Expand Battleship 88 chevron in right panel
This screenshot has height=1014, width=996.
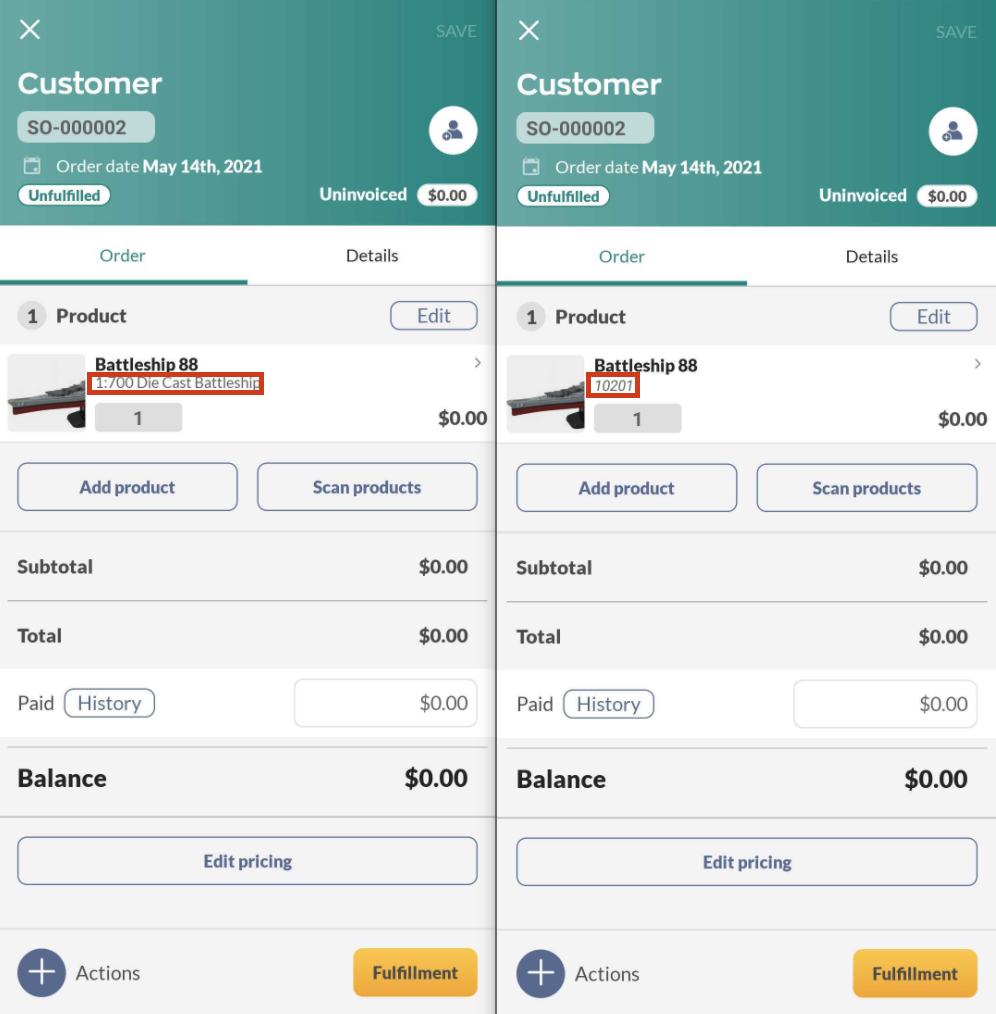click(x=977, y=364)
